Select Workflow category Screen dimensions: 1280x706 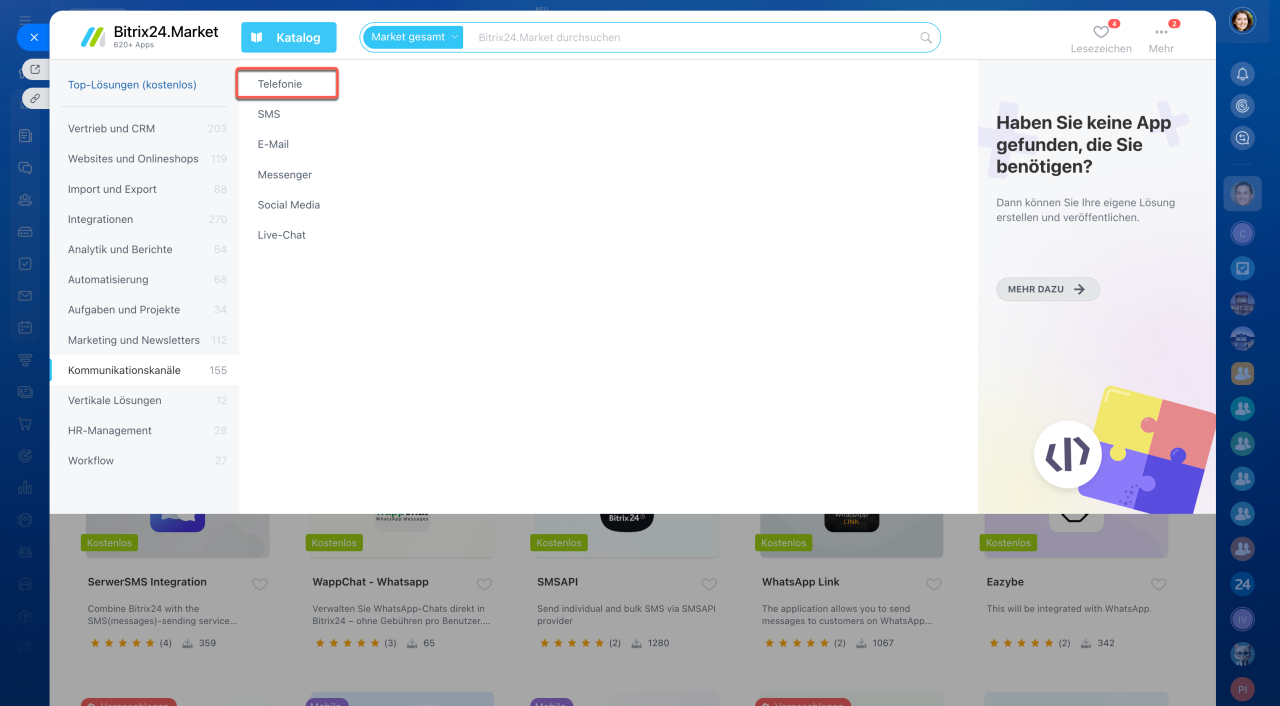pos(145,461)
